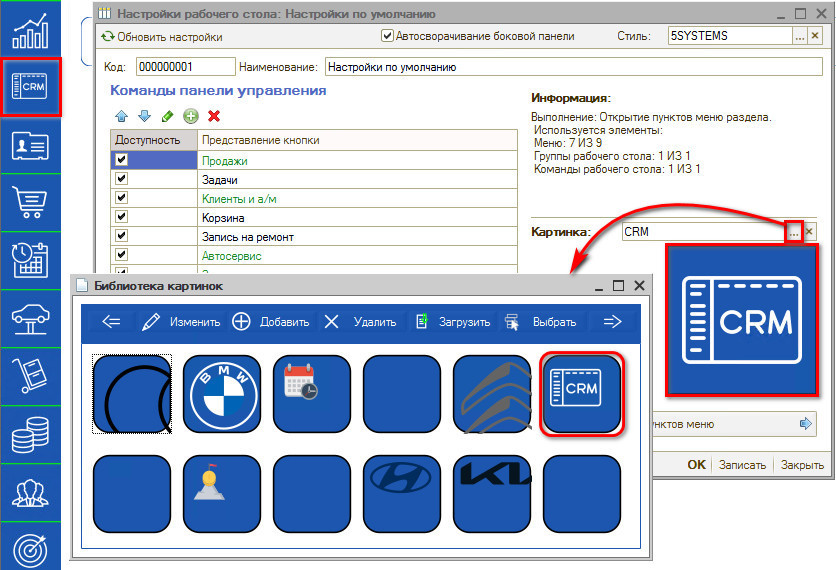
Task: Select the BMW logo picture
Action: tap(221, 395)
